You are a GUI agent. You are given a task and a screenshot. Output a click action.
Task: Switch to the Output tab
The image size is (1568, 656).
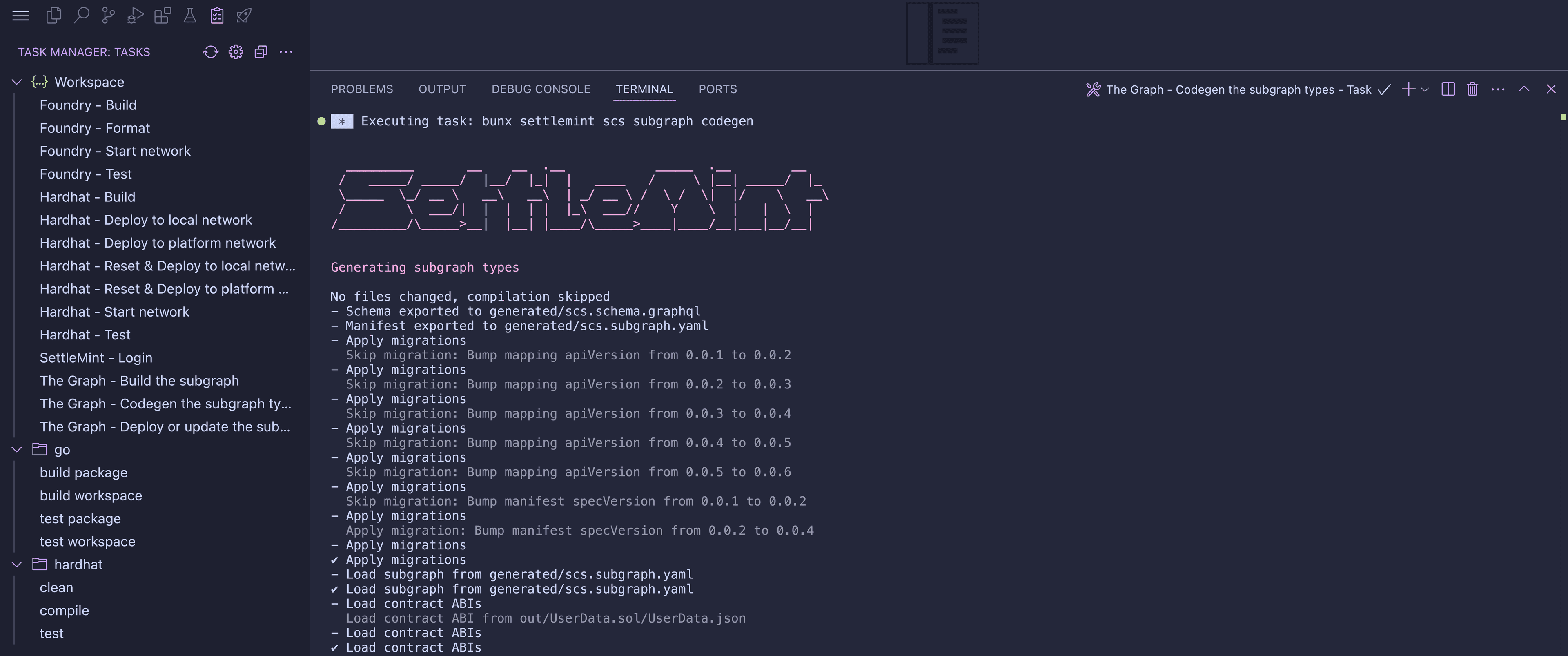point(442,89)
